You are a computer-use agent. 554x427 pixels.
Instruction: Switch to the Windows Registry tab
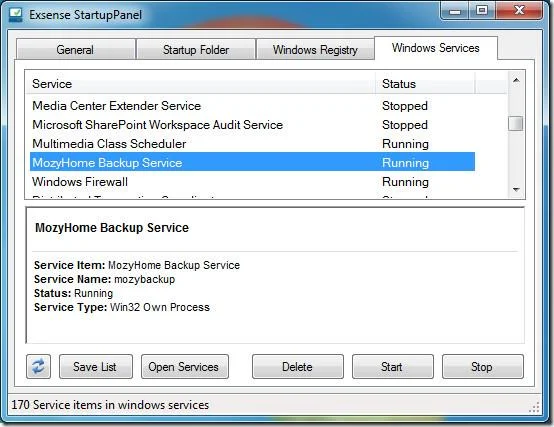point(316,49)
